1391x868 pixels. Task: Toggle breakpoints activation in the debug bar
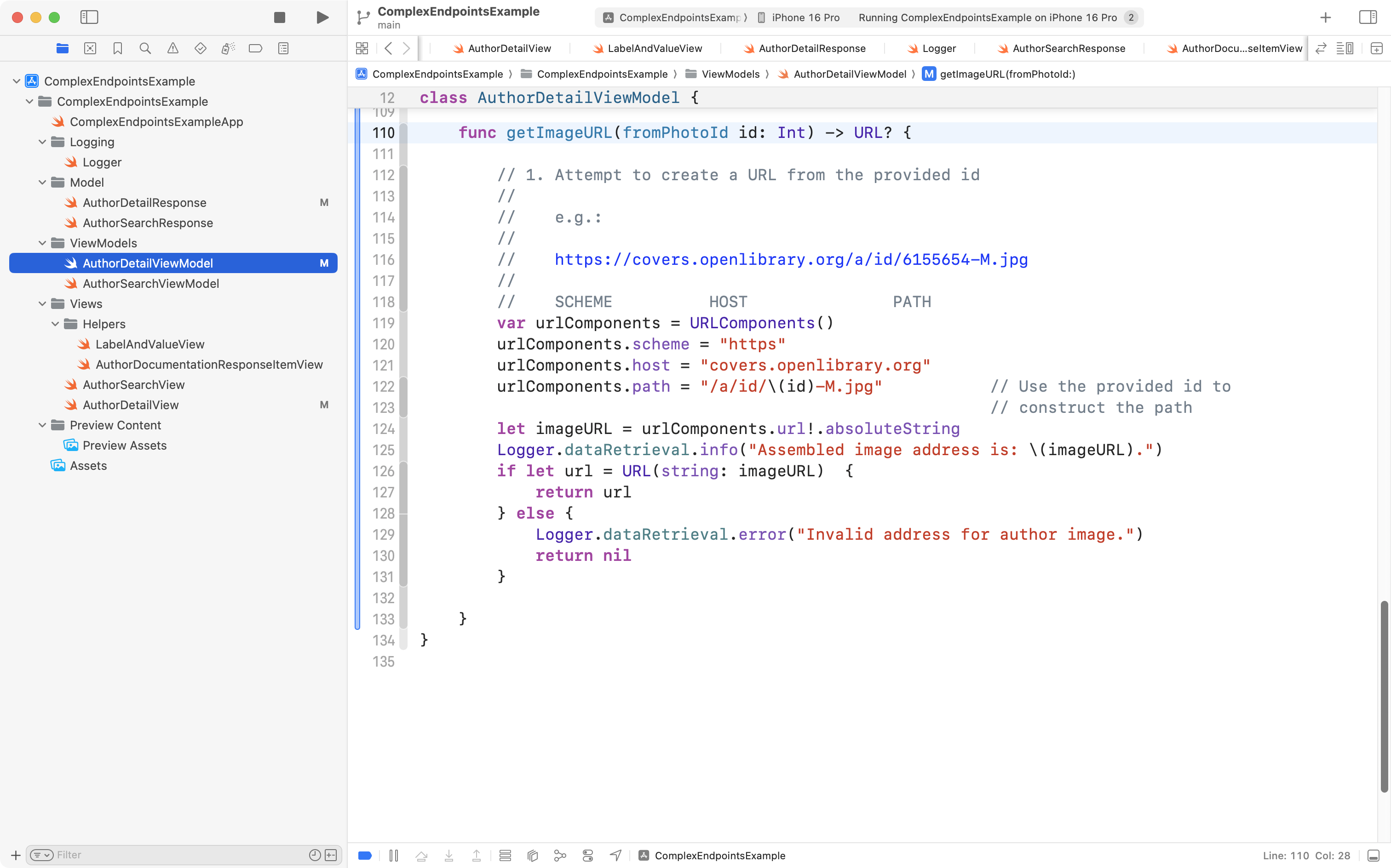365,856
